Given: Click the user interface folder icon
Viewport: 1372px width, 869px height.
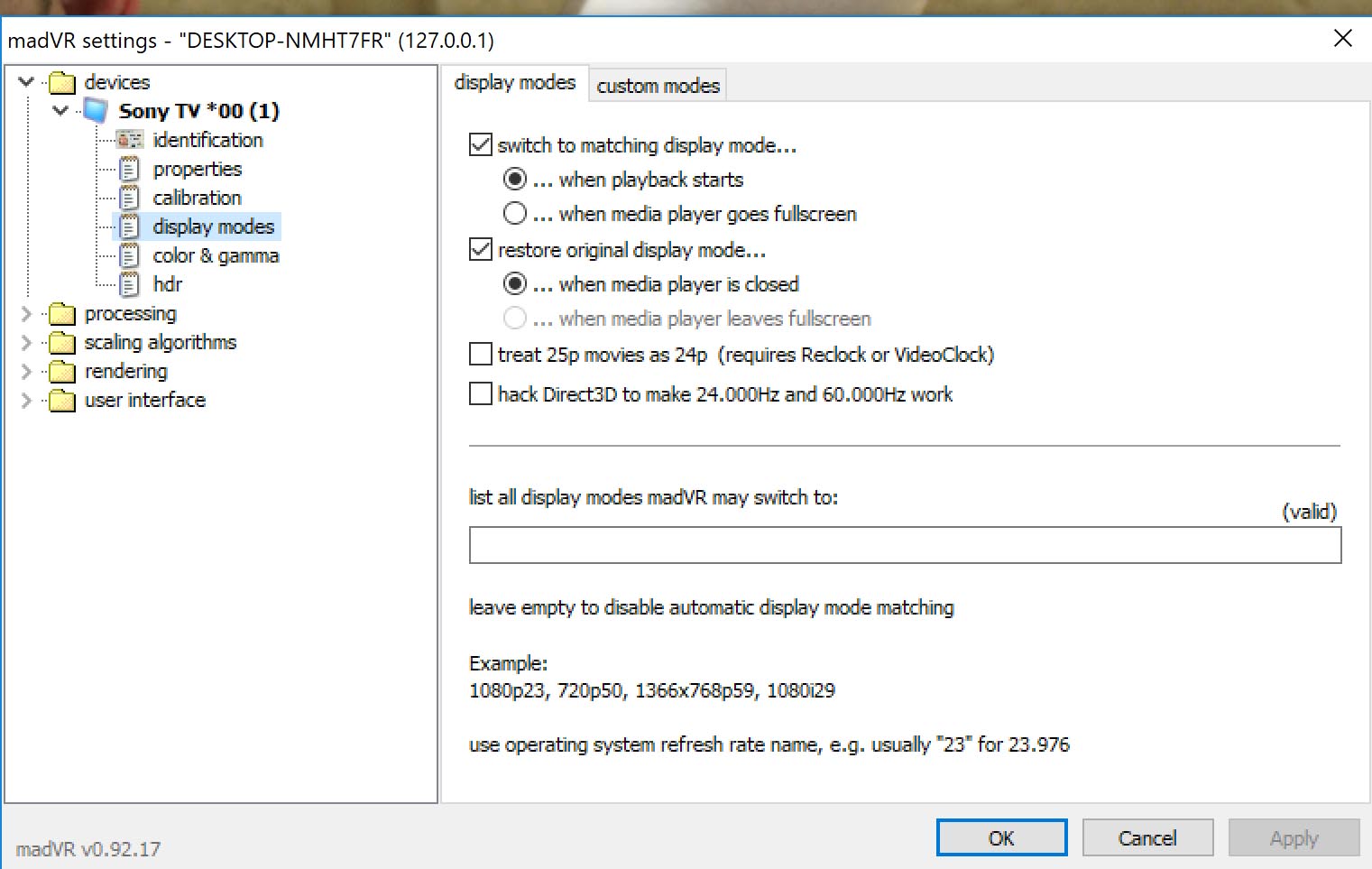Looking at the screenshot, I should (x=62, y=401).
